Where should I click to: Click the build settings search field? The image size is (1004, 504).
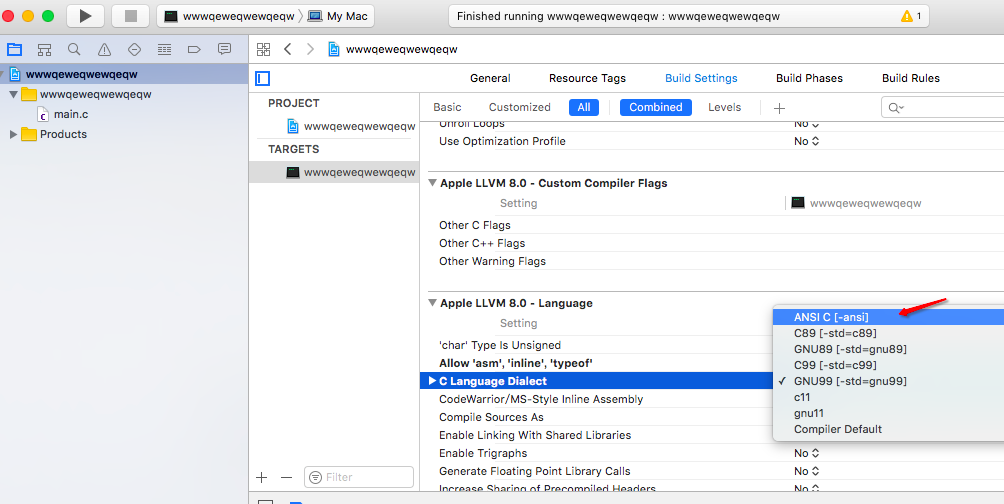pos(944,108)
